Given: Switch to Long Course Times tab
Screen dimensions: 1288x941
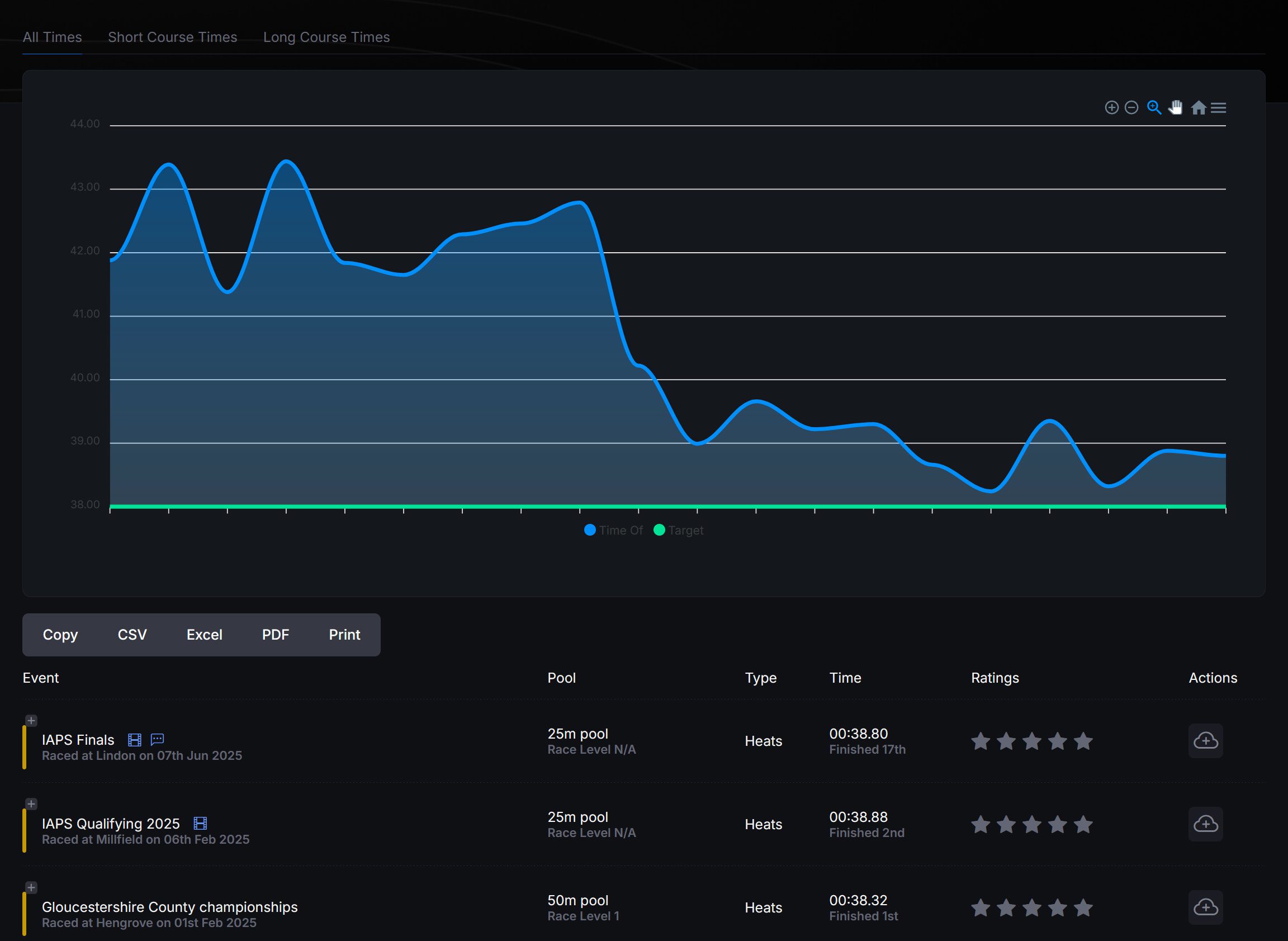Looking at the screenshot, I should [x=326, y=37].
